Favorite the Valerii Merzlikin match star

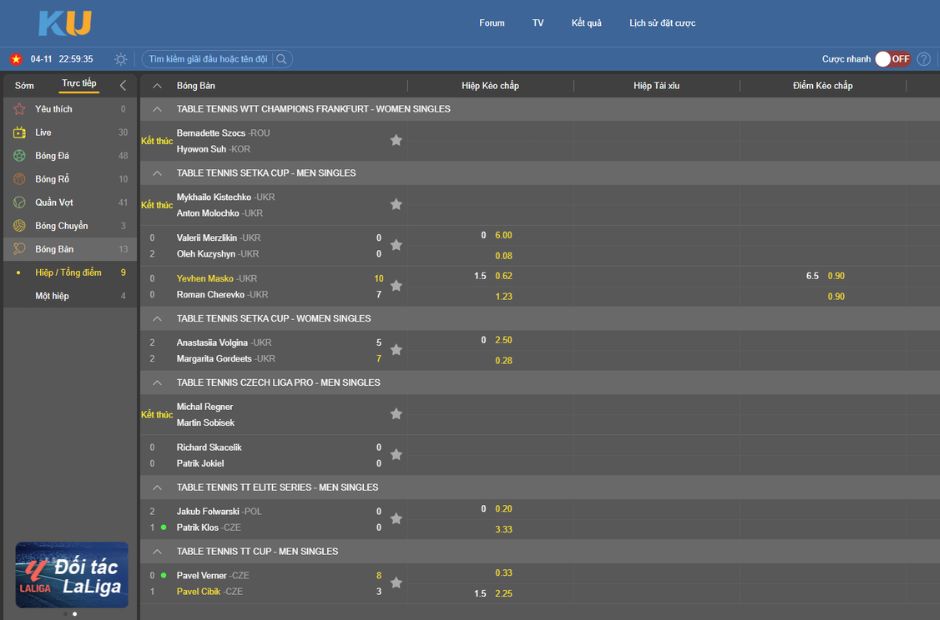point(396,245)
